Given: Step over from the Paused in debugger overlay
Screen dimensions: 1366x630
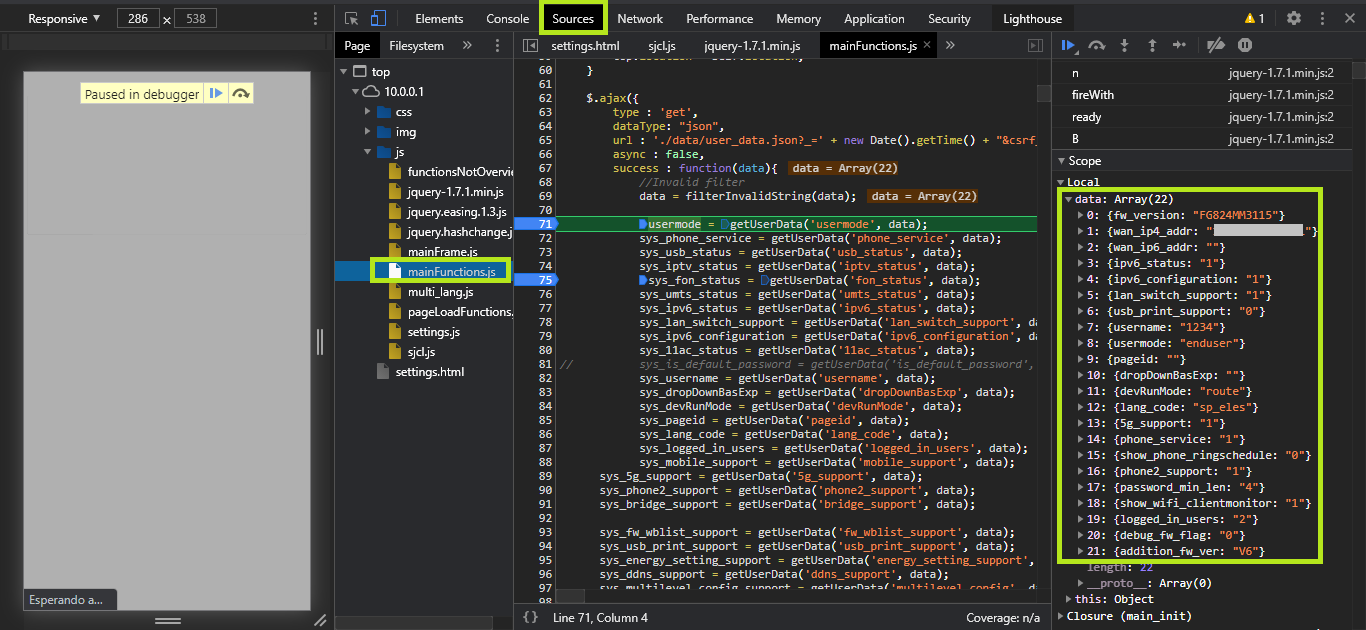Looking at the screenshot, I should 240,94.
